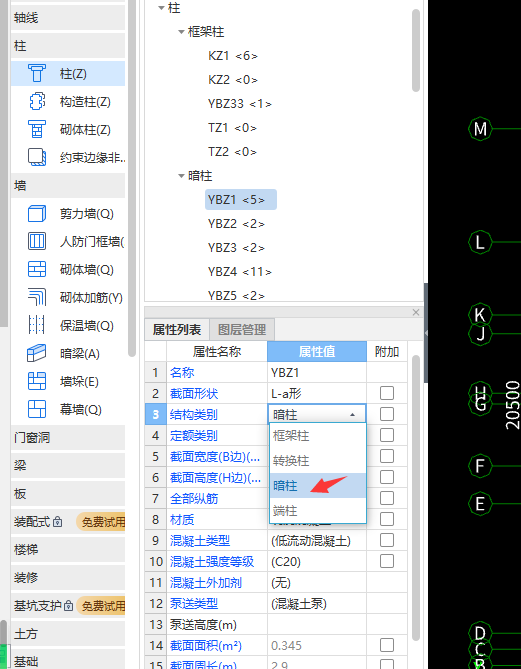521x669 pixels.
Task: Tick the 附加 checkbox for 材质
Action: 387,519
